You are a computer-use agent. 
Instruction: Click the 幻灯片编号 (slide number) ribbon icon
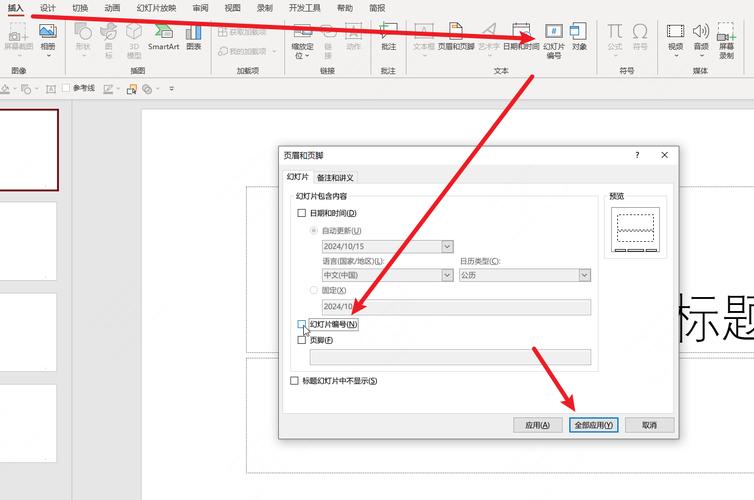click(552, 39)
